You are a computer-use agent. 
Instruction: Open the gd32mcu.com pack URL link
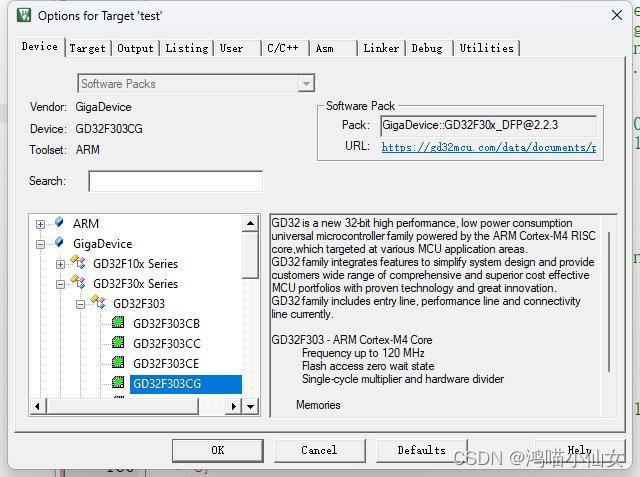click(489, 147)
